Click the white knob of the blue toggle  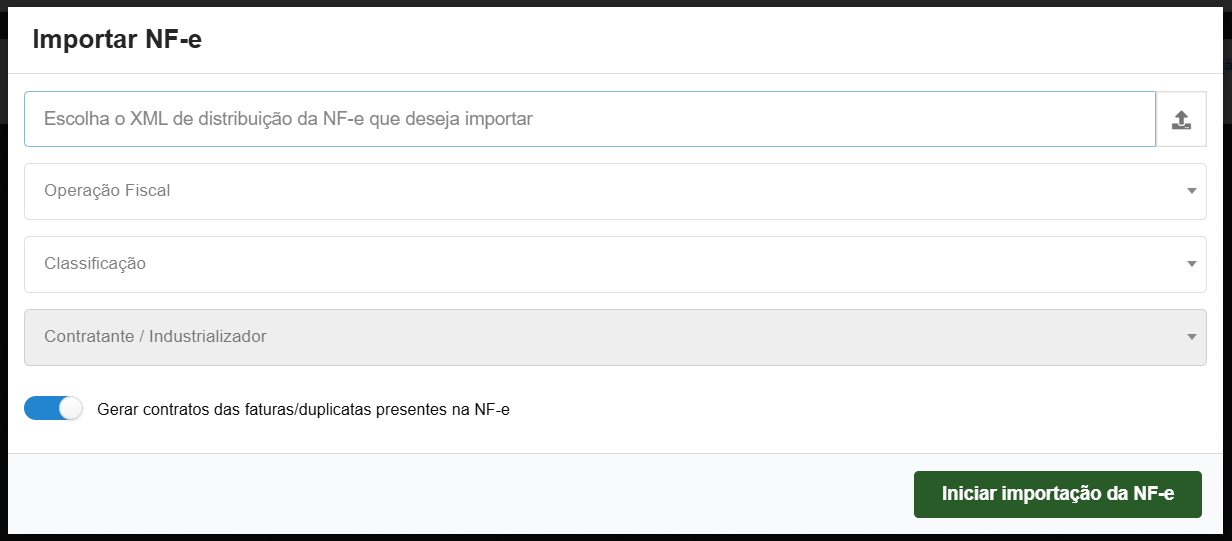tap(70, 408)
